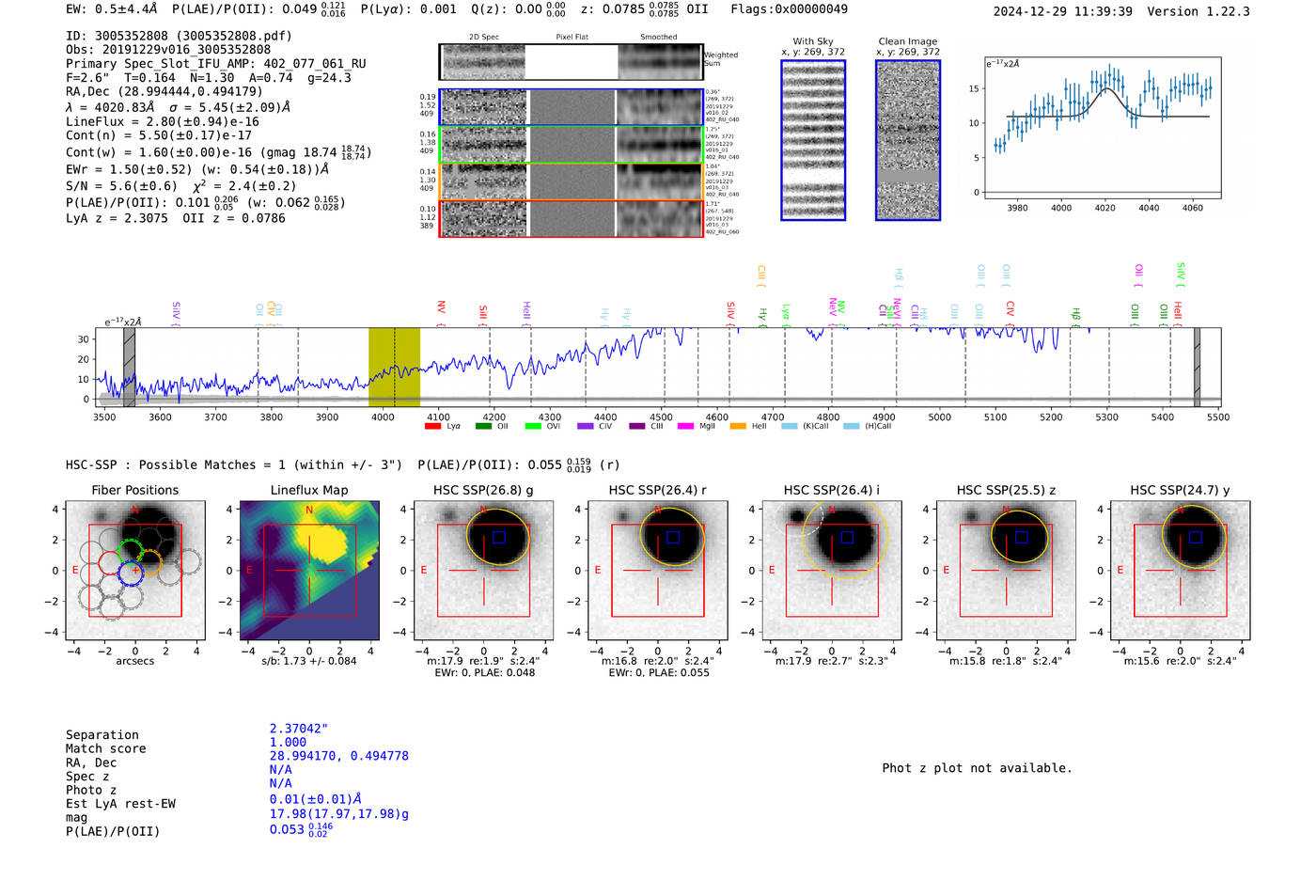Click the yellow highlighted region in spectrum
The width and height of the screenshot is (1316, 896).
coord(394,367)
